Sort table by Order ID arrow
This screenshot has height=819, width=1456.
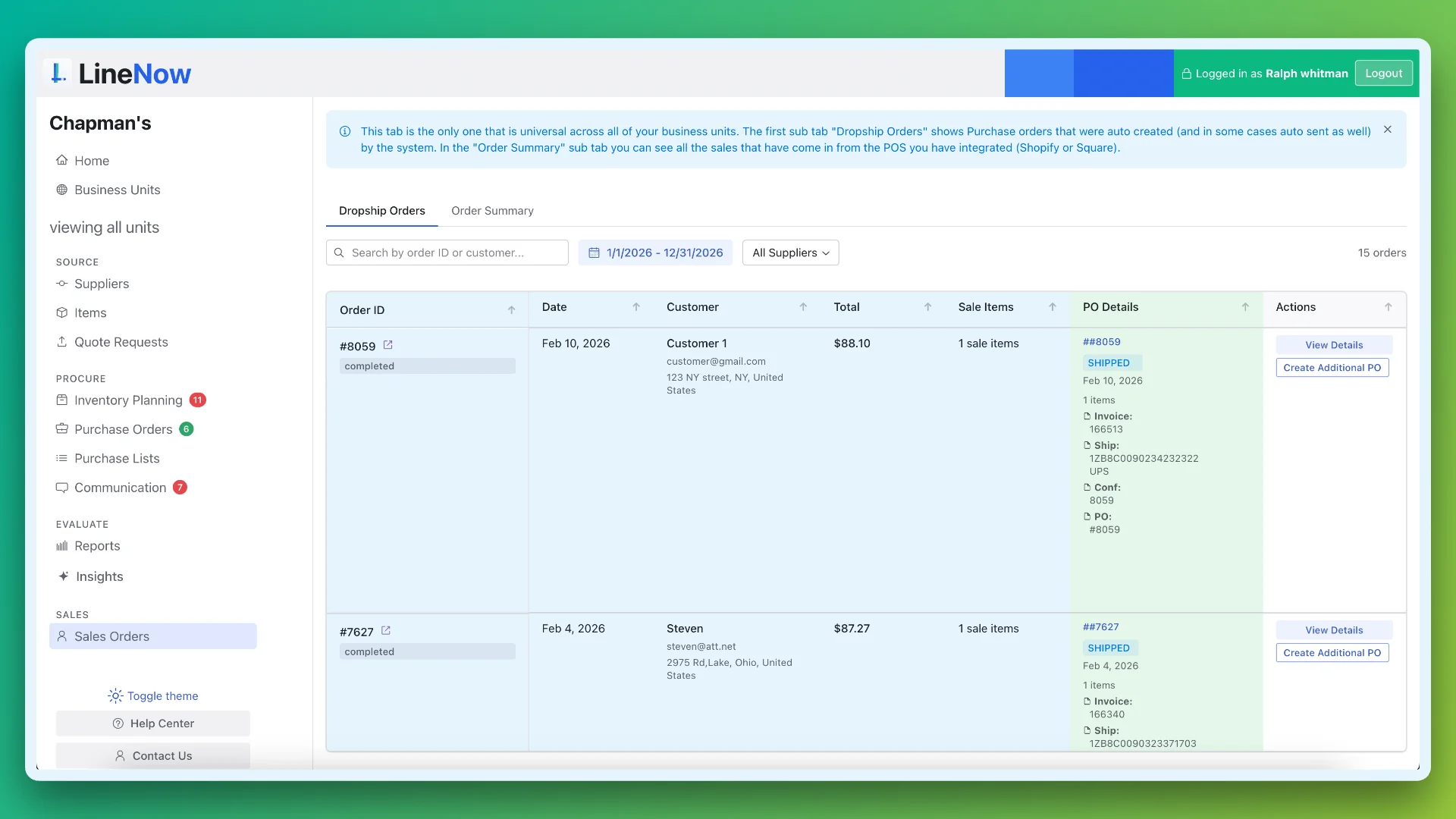pos(511,309)
